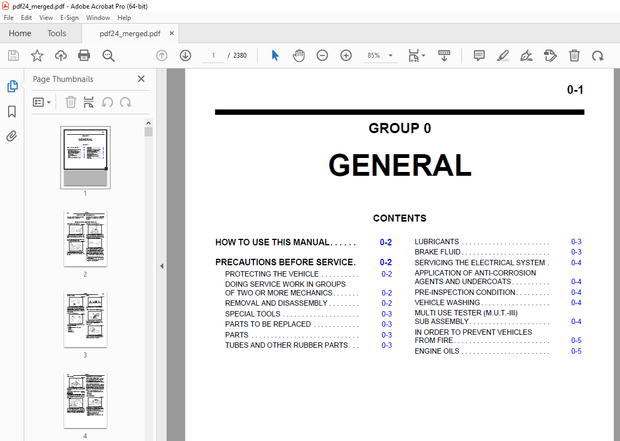Open the Help menu

point(124,18)
